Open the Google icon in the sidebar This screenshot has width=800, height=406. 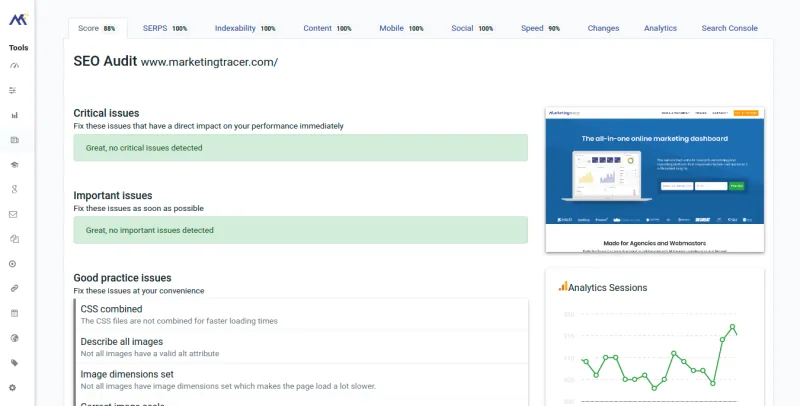[x=14, y=189]
